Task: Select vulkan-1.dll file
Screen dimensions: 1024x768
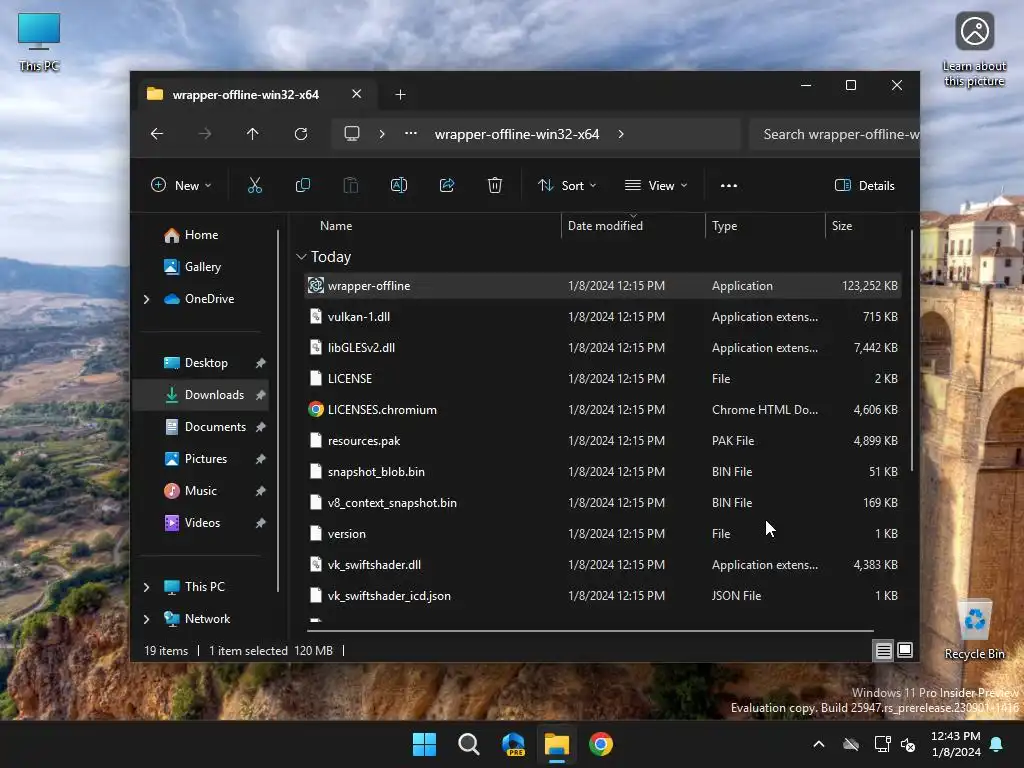Action: coord(603,317)
